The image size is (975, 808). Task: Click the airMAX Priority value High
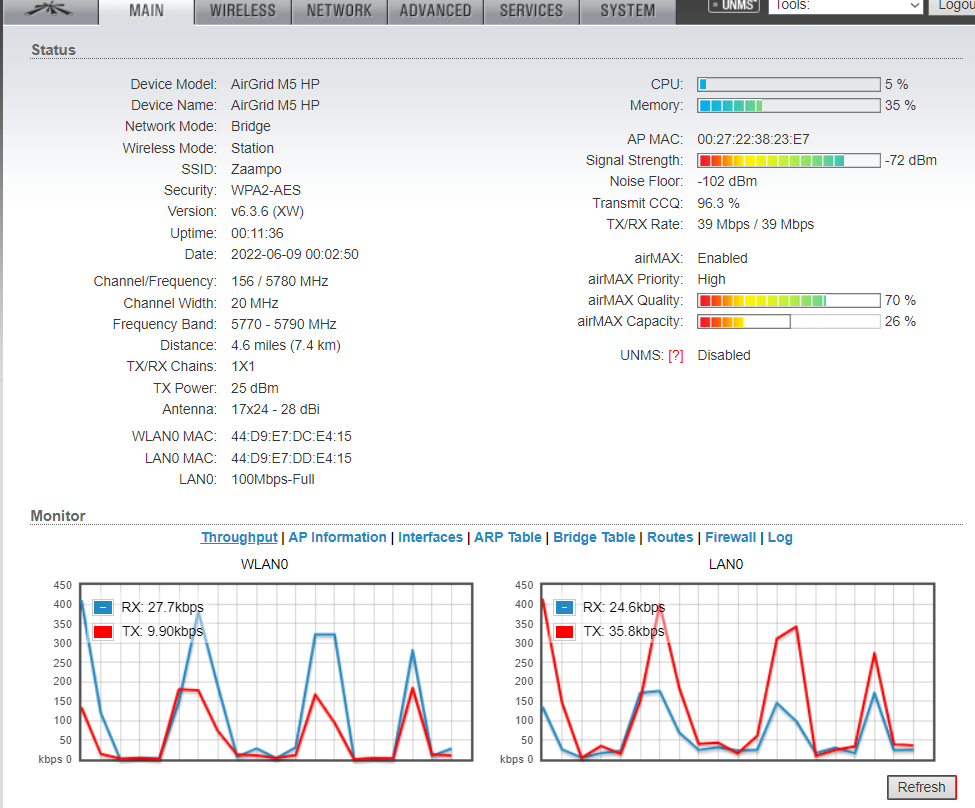[711, 279]
